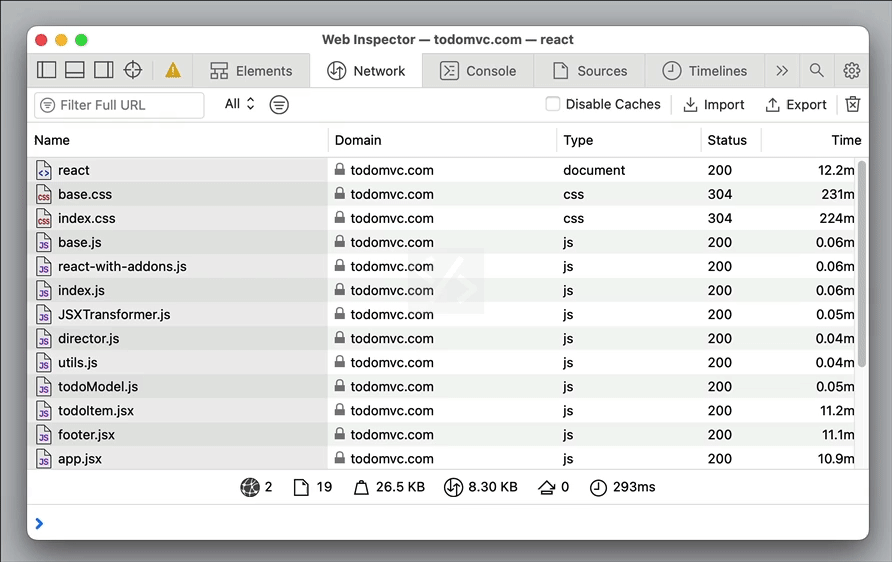
Task: Click the JS icon beside director.js
Action: point(44,338)
